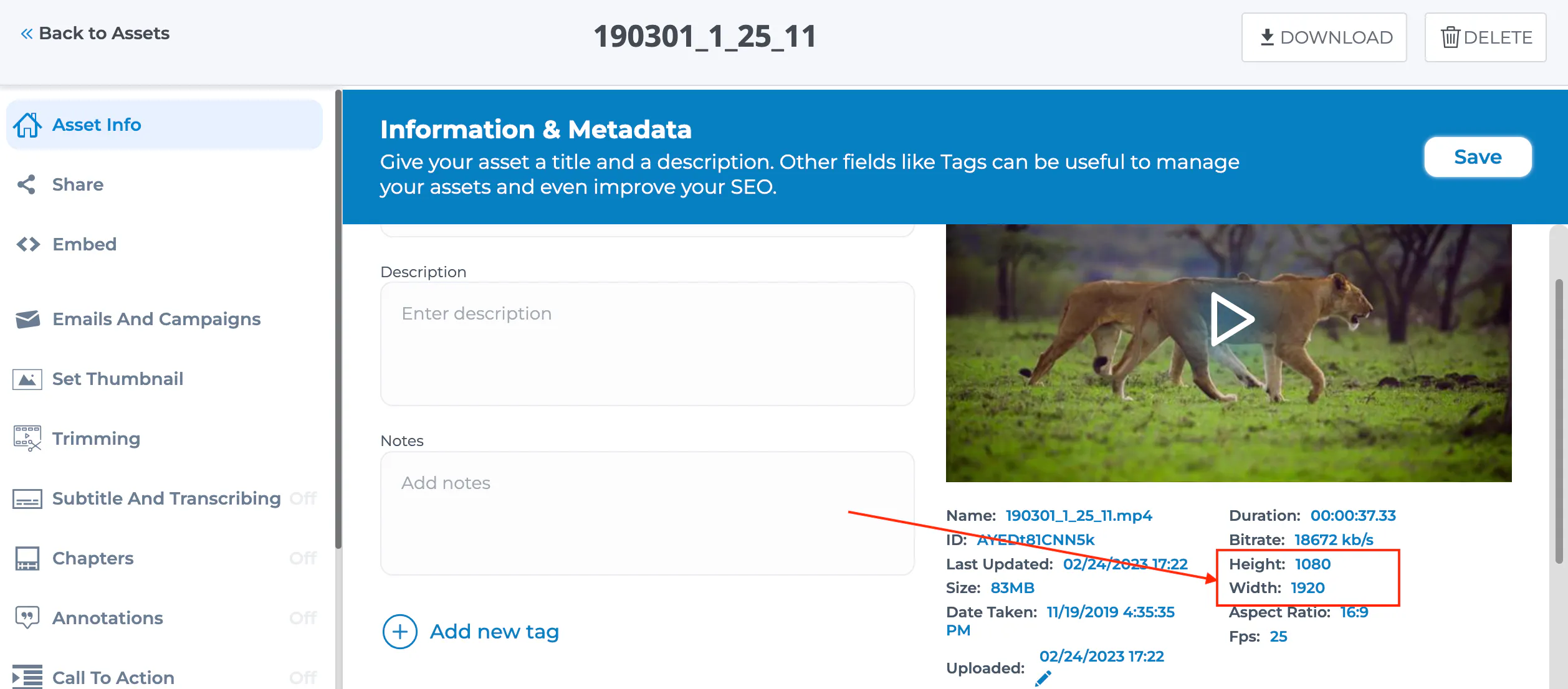Click the asset ID AYEDt81CNN5k
The image size is (1568, 689).
click(x=1036, y=540)
